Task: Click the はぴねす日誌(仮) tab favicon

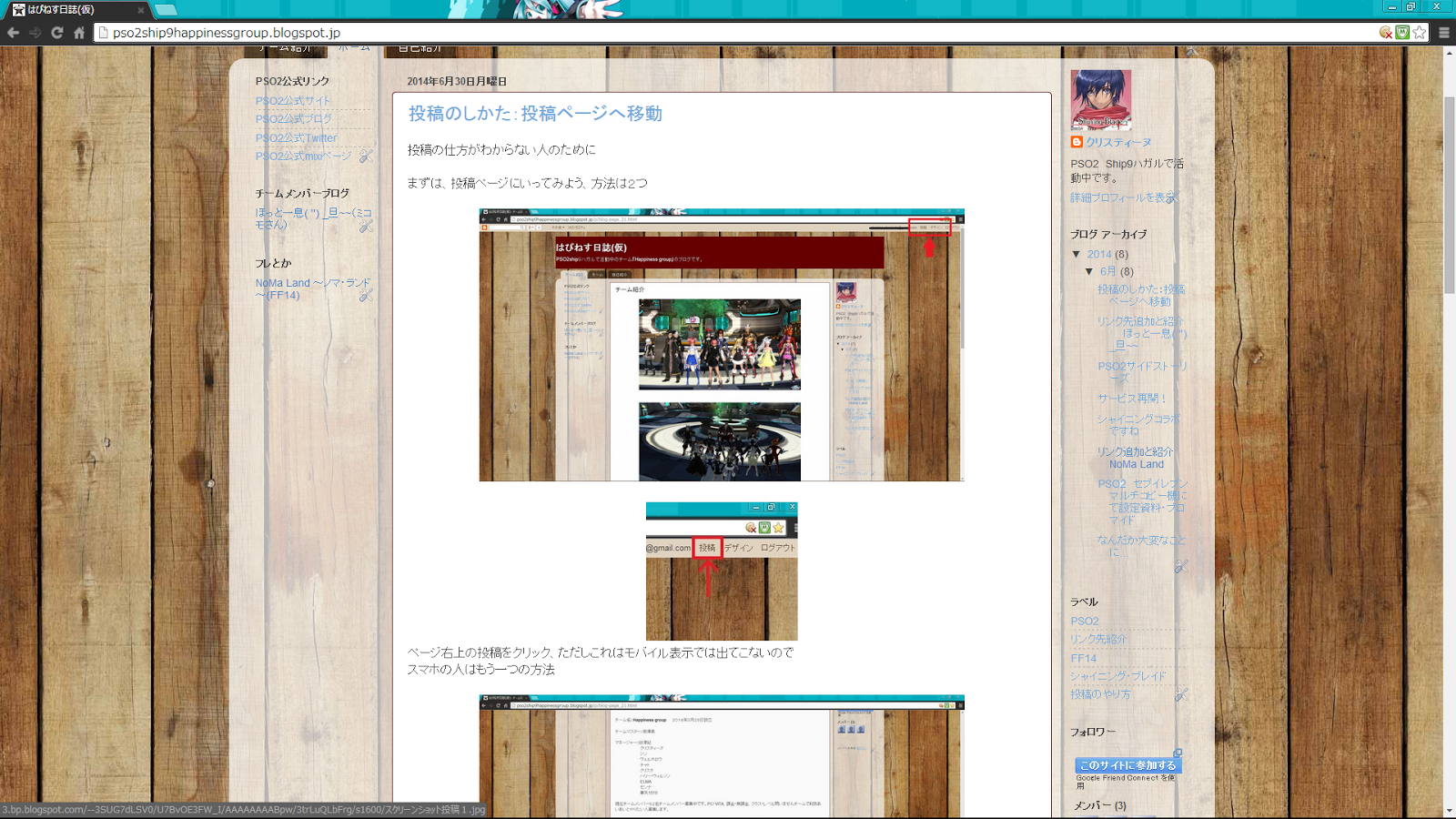Action: pyautogui.click(x=18, y=10)
